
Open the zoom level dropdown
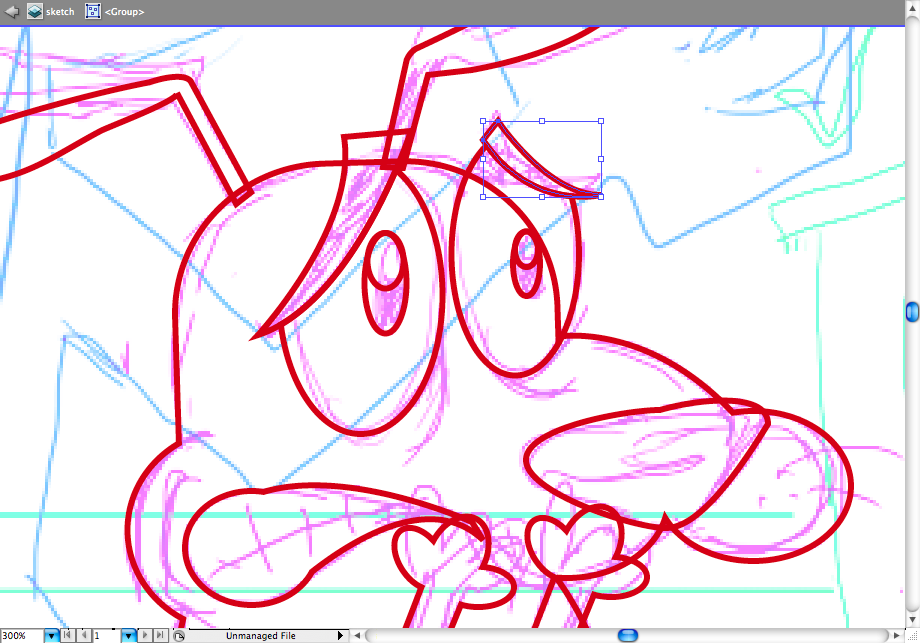pyautogui.click(x=52, y=636)
